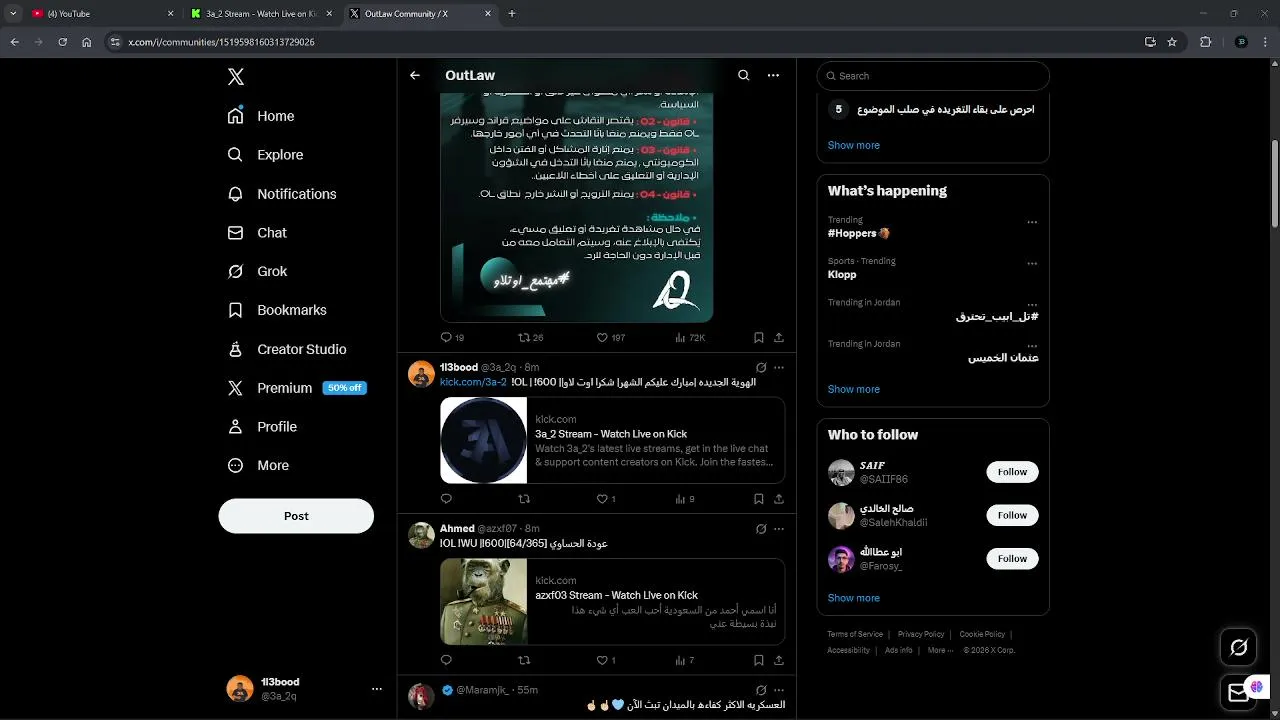This screenshot has width=1280, height=720.
Task: Bookmark the pinned rules post
Action: [x=759, y=338]
